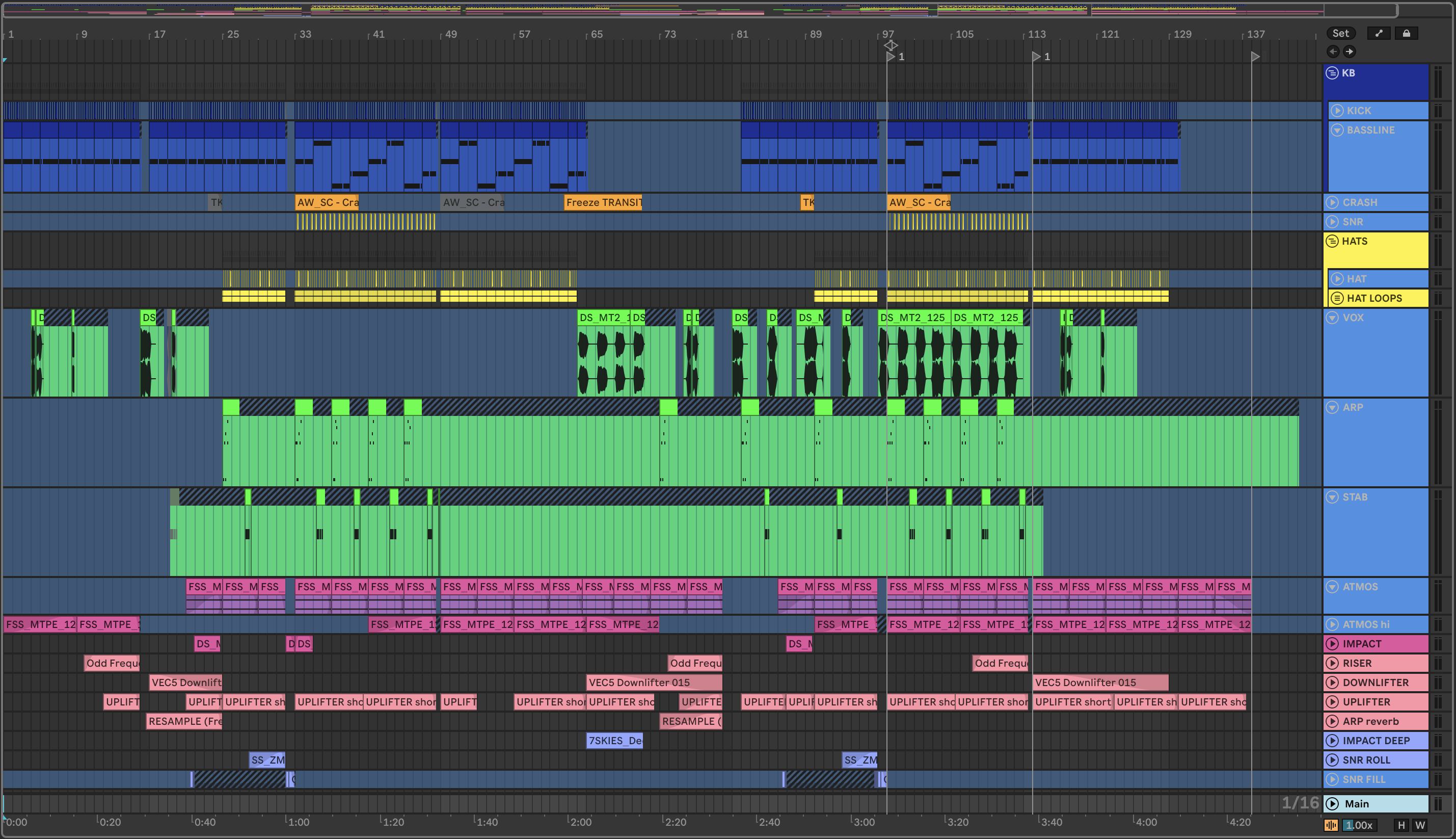Viewport: 1456px width, 839px height.
Task: Click the SNR ROLL track play icon
Action: tap(1332, 759)
